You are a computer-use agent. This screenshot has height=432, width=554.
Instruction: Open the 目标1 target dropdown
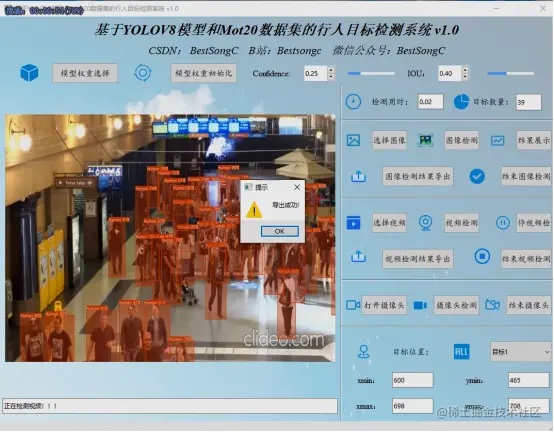pyautogui.click(x=520, y=352)
